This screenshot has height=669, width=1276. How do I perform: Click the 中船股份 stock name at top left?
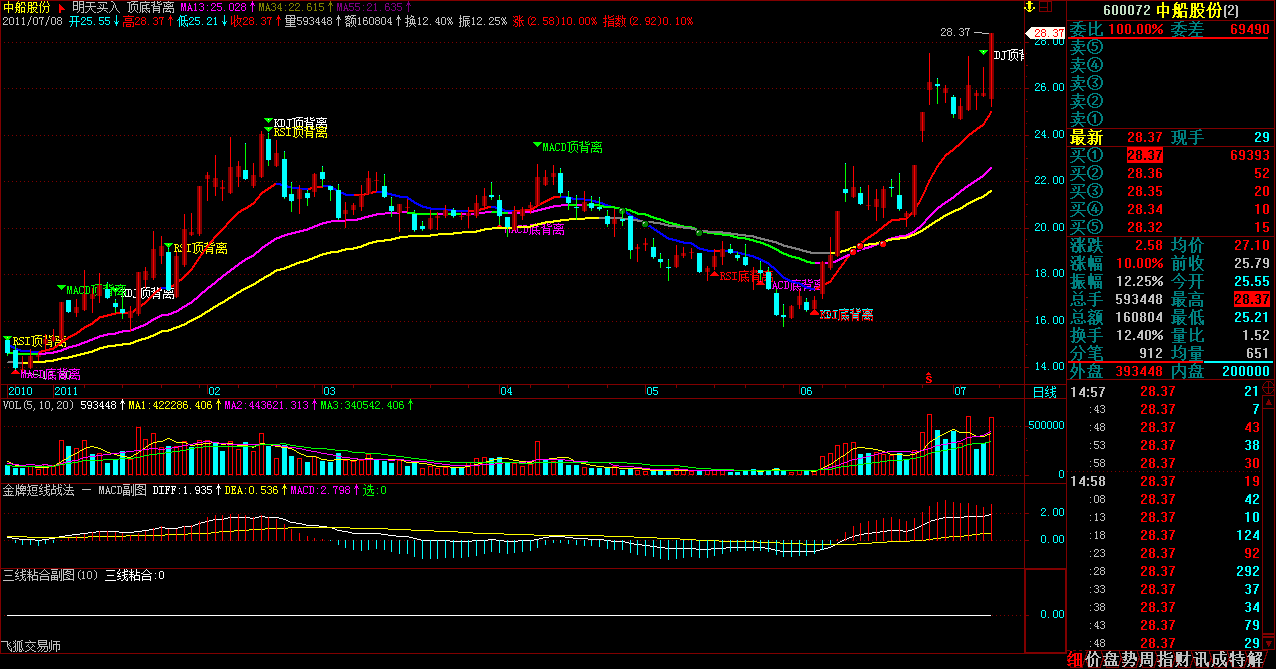26,7
